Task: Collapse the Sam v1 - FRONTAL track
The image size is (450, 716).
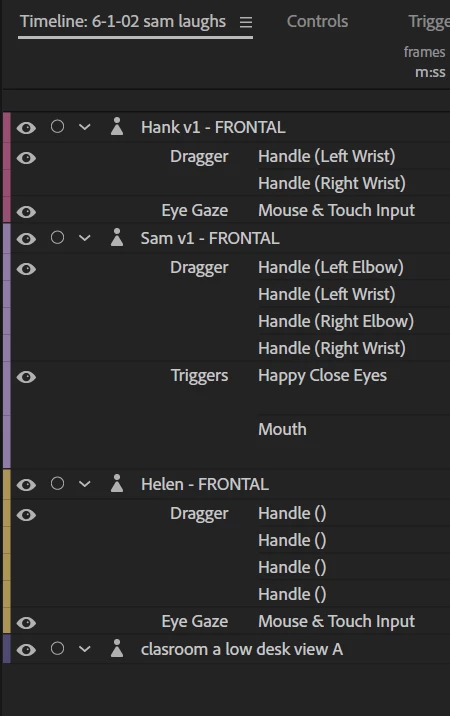Action: (x=85, y=238)
